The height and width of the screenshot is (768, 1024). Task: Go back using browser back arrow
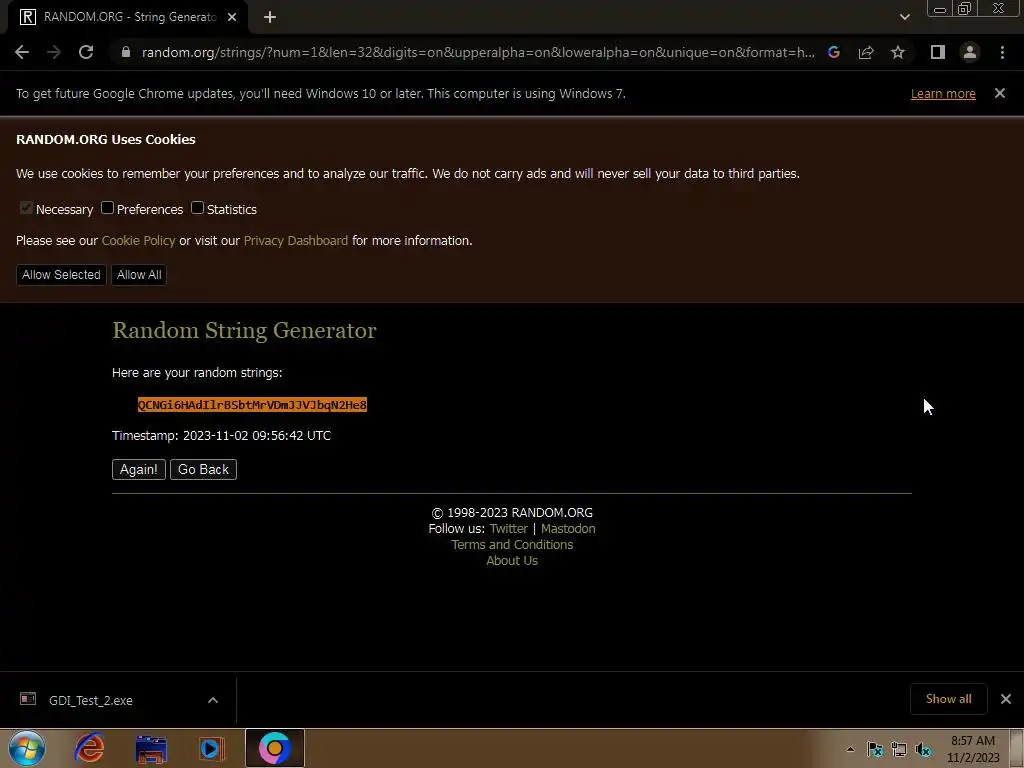tap(22, 52)
